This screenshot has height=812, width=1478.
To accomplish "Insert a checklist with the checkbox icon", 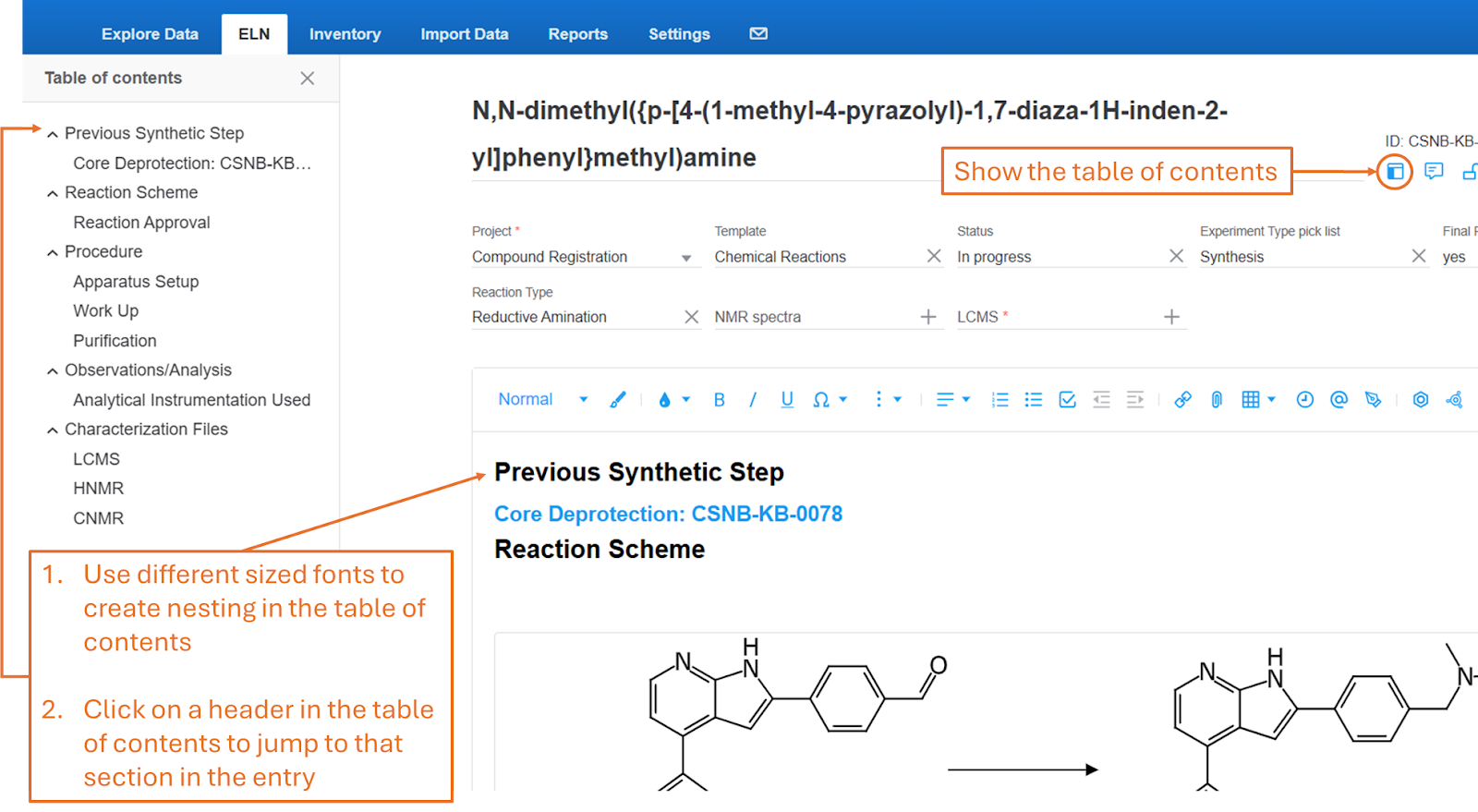I will tap(1067, 399).
